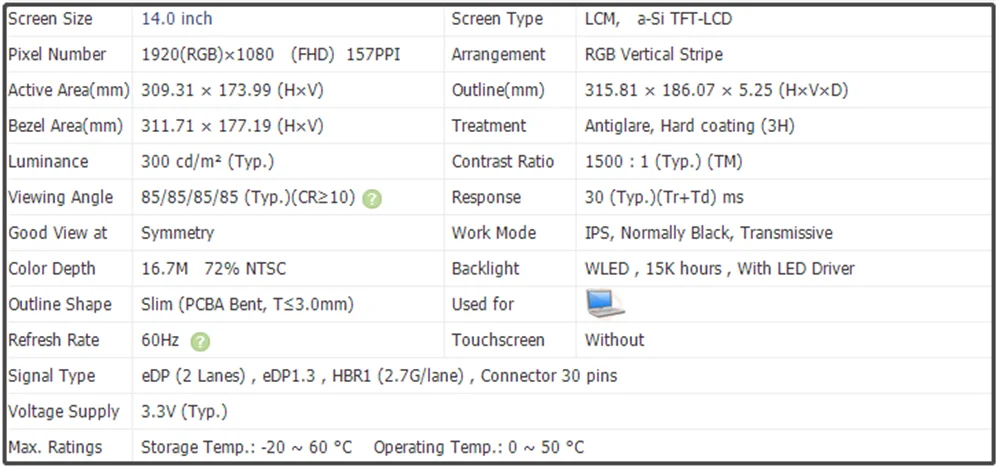
Task: Click the Screen Type value LCM a-Si TFT-LCD
Action: click(x=658, y=19)
